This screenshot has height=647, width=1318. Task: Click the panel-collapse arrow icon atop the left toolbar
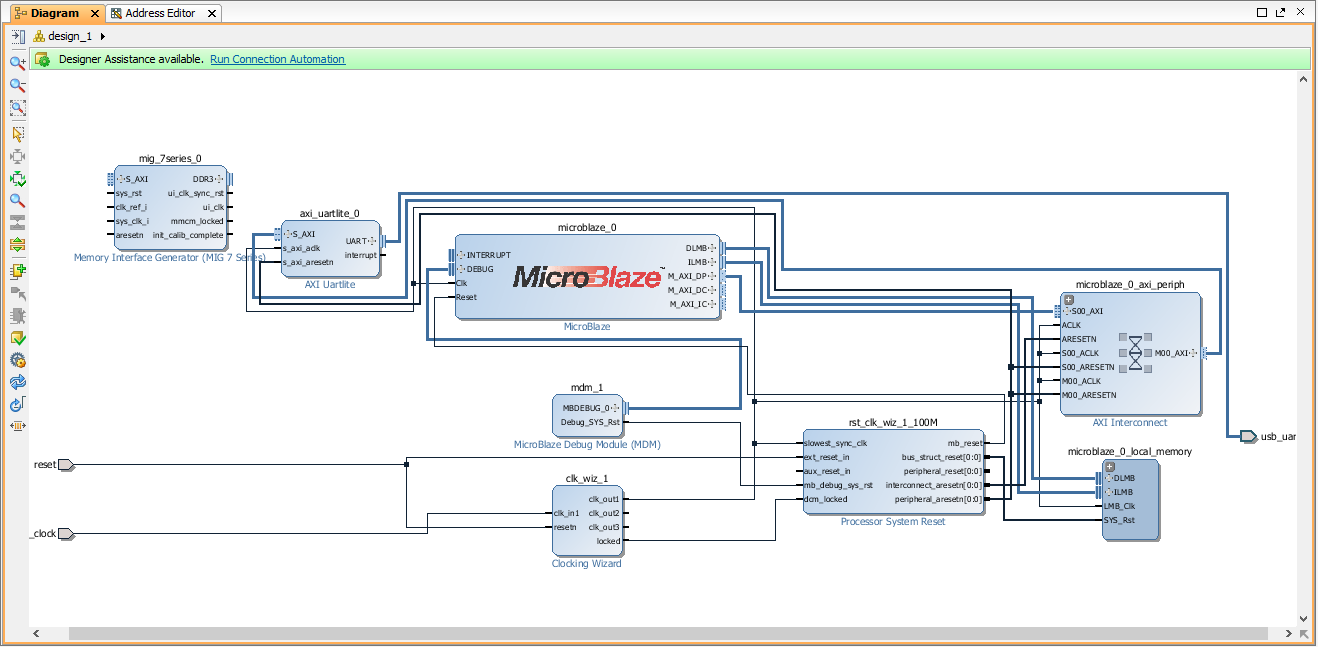[x=18, y=36]
